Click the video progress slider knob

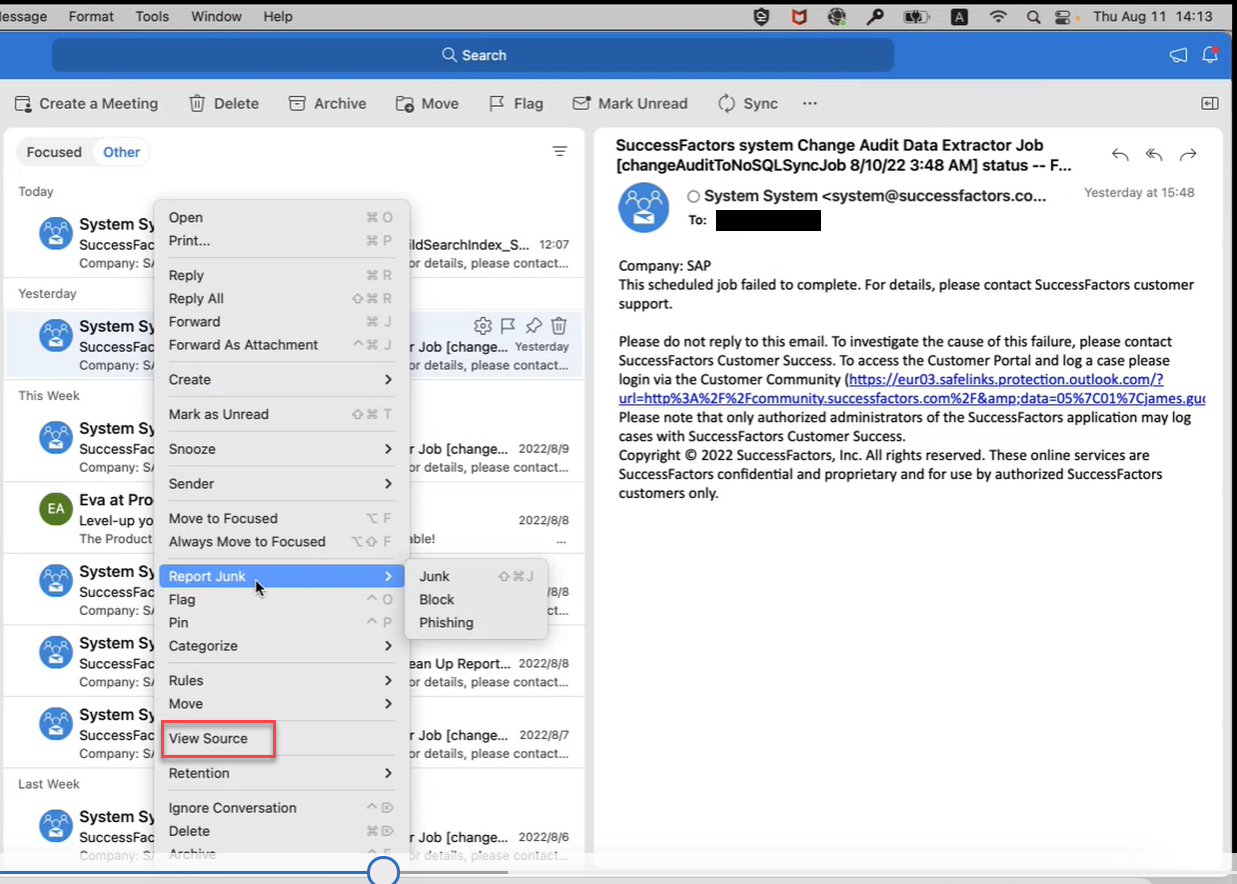tap(383, 872)
